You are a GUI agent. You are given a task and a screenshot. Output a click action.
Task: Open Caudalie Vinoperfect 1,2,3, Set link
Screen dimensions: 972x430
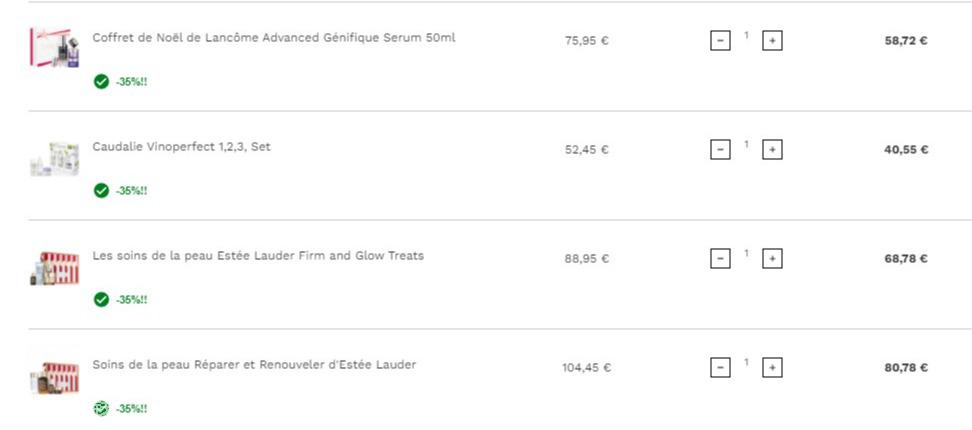[x=182, y=147]
